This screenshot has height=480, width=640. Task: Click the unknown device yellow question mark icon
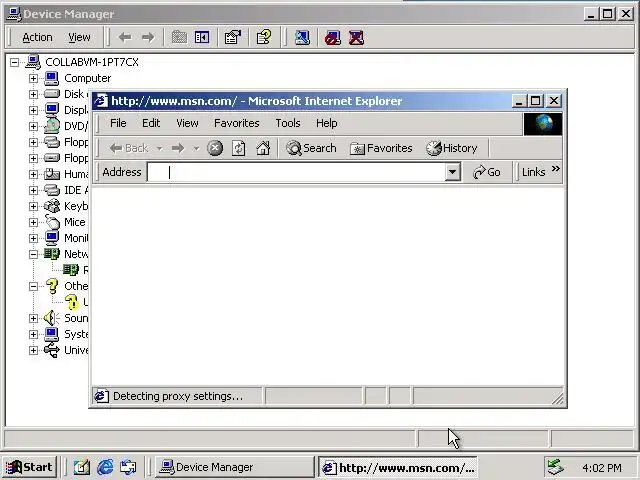[72, 302]
